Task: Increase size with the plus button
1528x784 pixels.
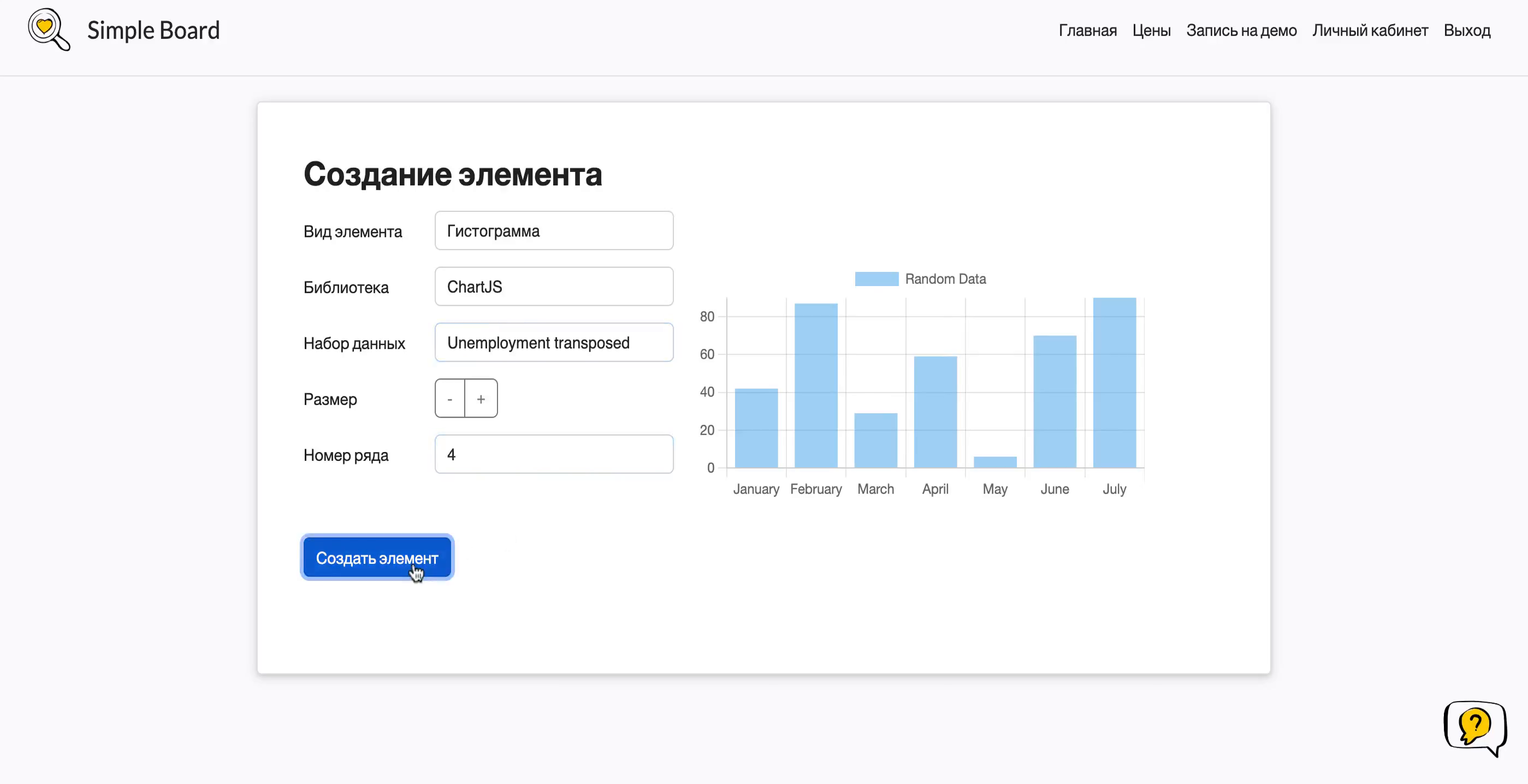Action: (481, 399)
